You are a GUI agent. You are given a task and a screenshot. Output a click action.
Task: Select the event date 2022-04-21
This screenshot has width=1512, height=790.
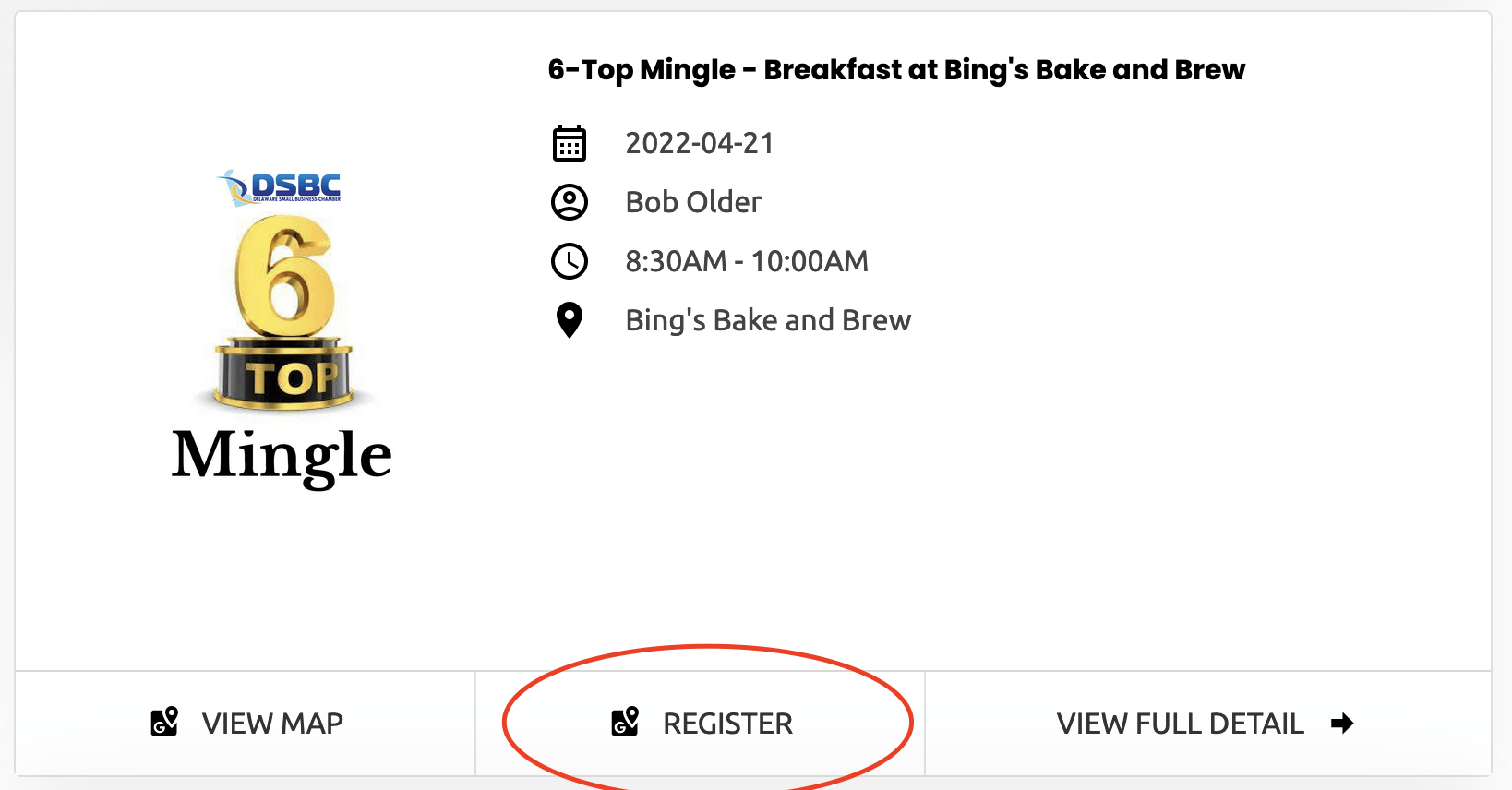pos(700,144)
